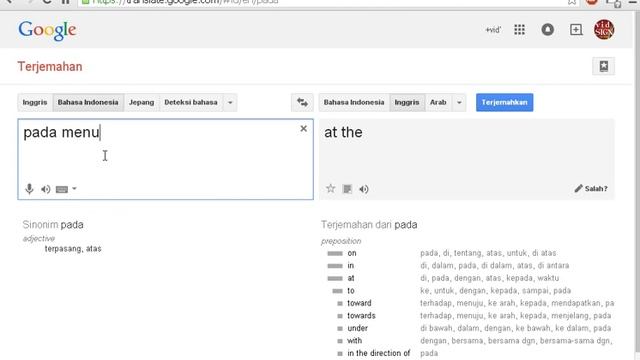The width and height of the screenshot is (640, 360).
Task: Open the keyboard input tools dropdown arrow
Action: [74, 189]
